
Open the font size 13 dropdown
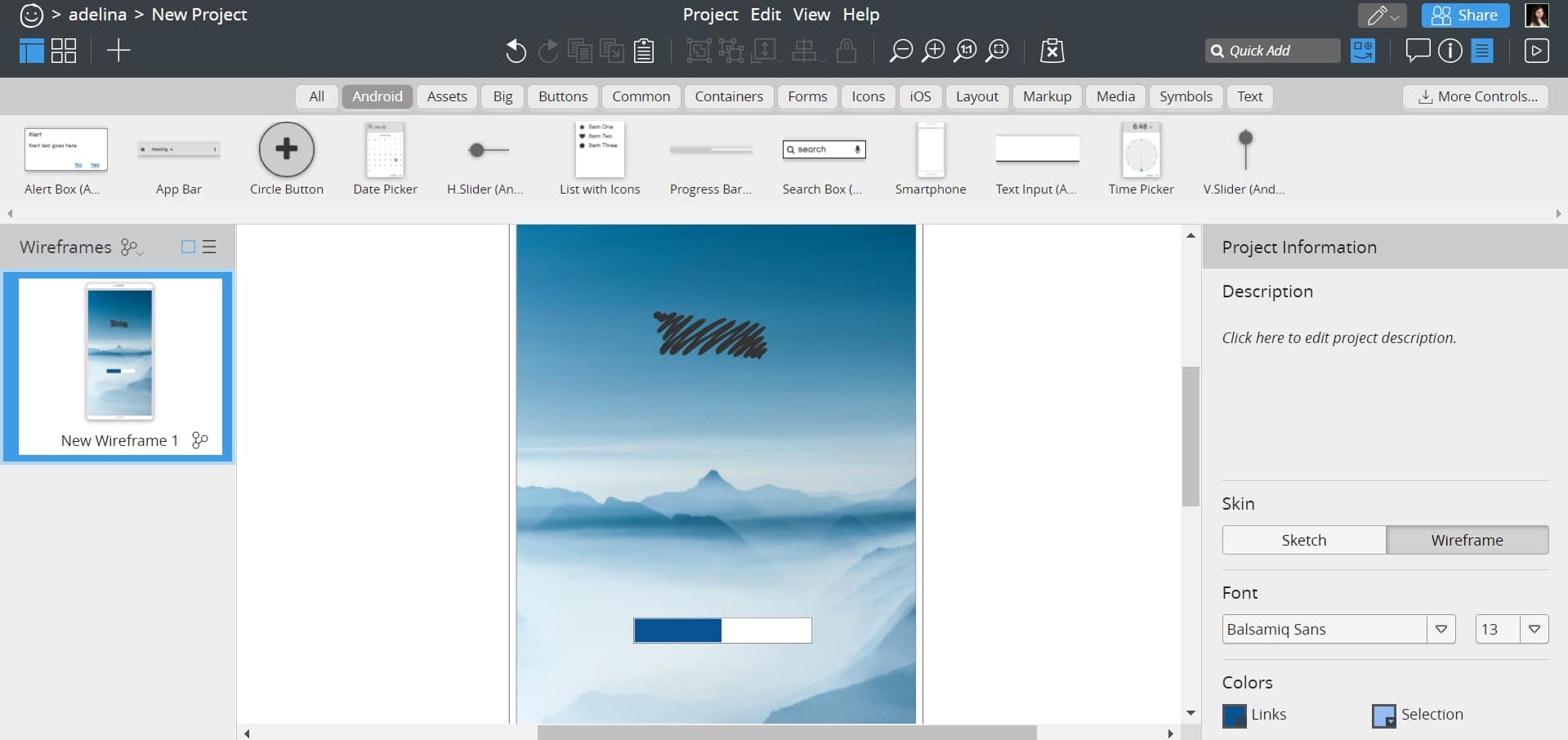(x=1534, y=629)
